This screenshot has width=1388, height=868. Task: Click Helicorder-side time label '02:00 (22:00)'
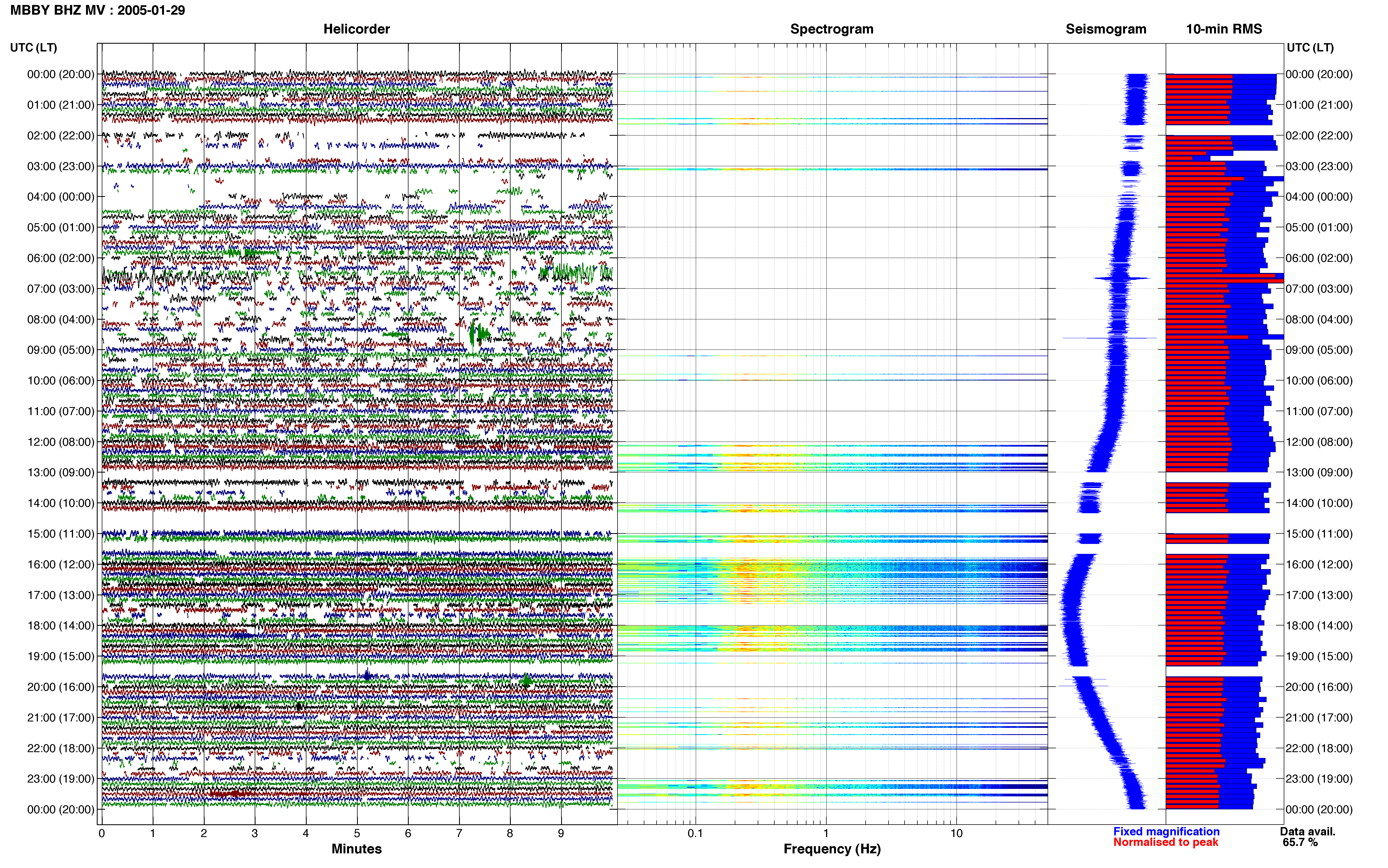pos(61,135)
